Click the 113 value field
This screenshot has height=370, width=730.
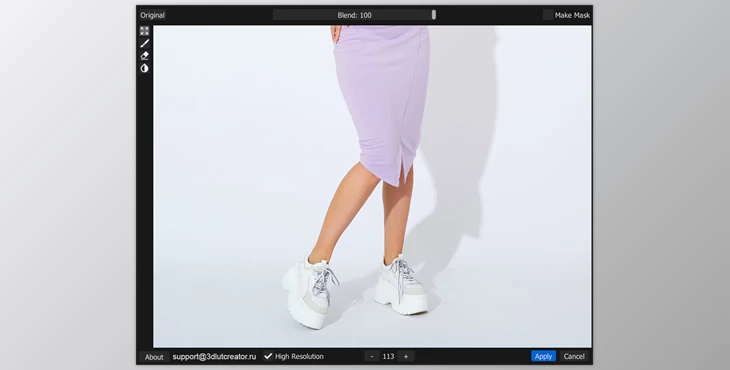[x=388, y=357]
